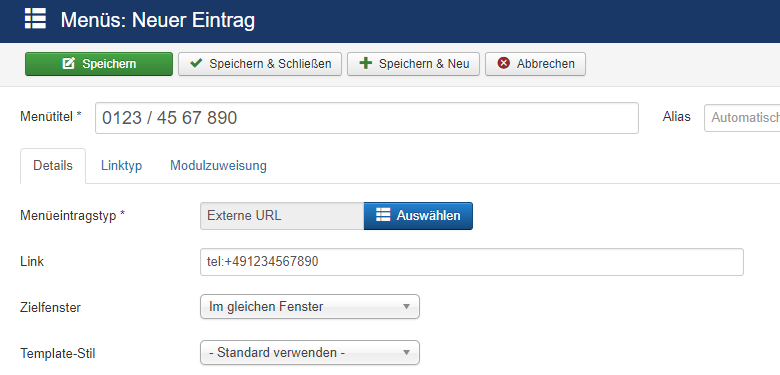780x375 pixels.
Task: Click the edit icon on the green Speichern button
Action: [x=68, y=64]
